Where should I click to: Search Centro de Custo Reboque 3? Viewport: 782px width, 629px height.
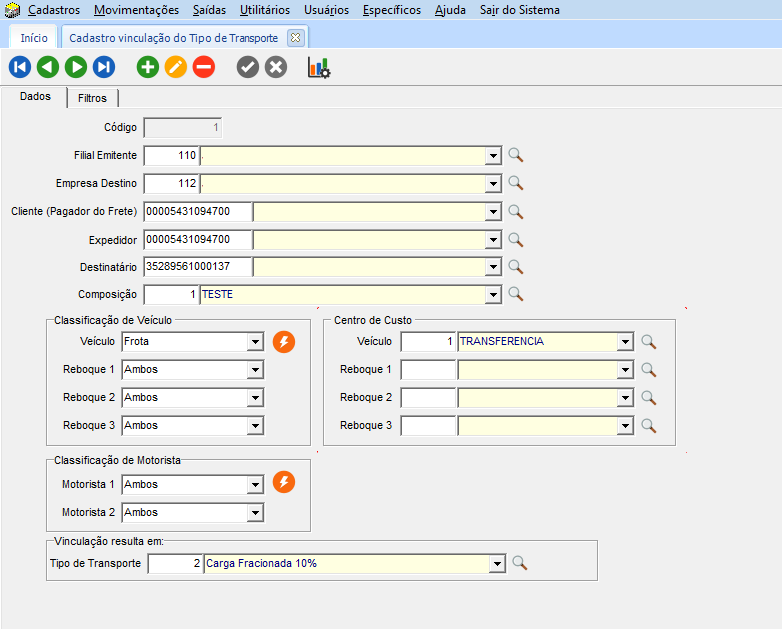(648, 425)
